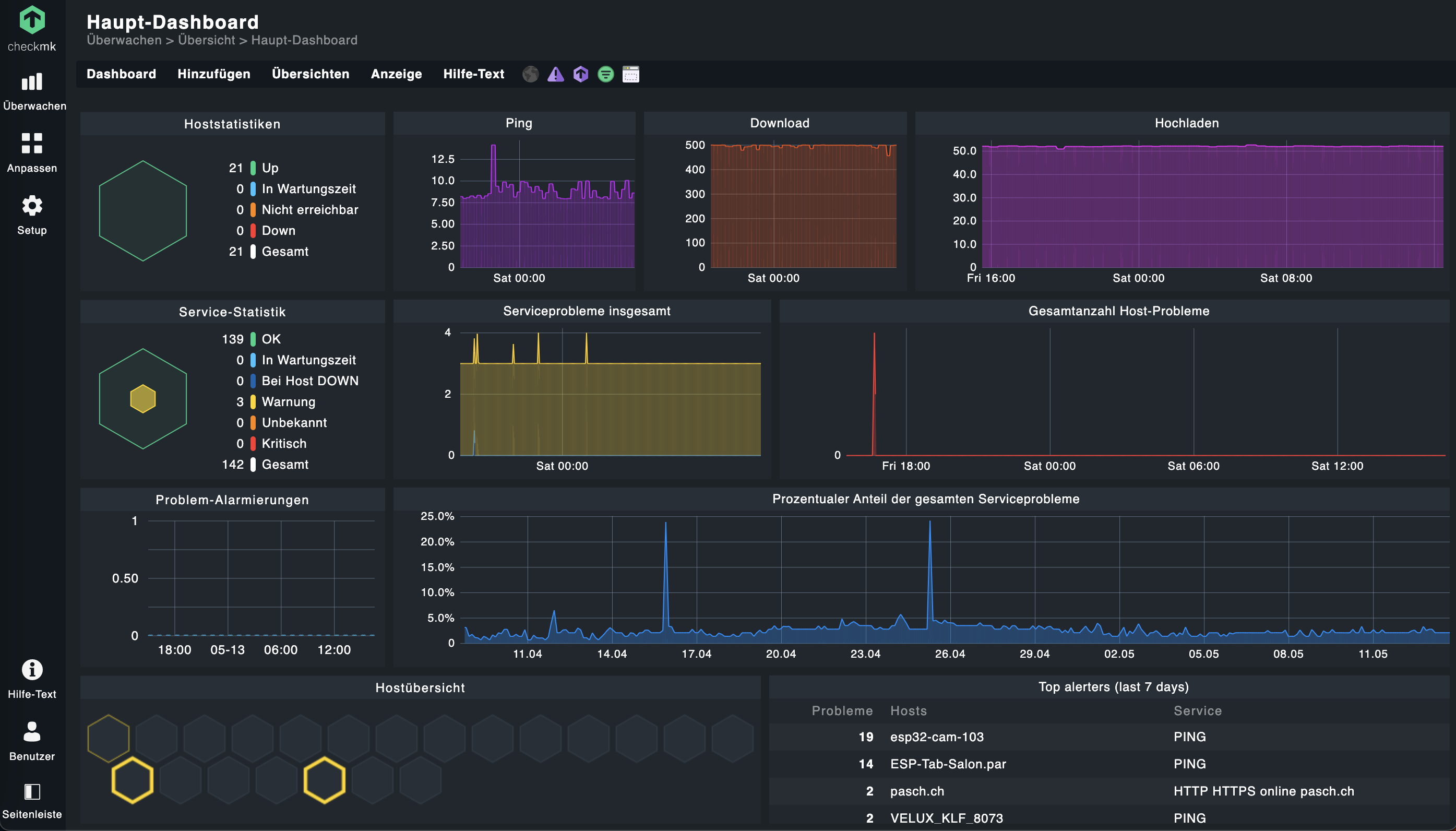The width and height of the screenshot is (1456, 831).
Task: Click the purple hexagon arrow icon
Action: coord(581,74)
